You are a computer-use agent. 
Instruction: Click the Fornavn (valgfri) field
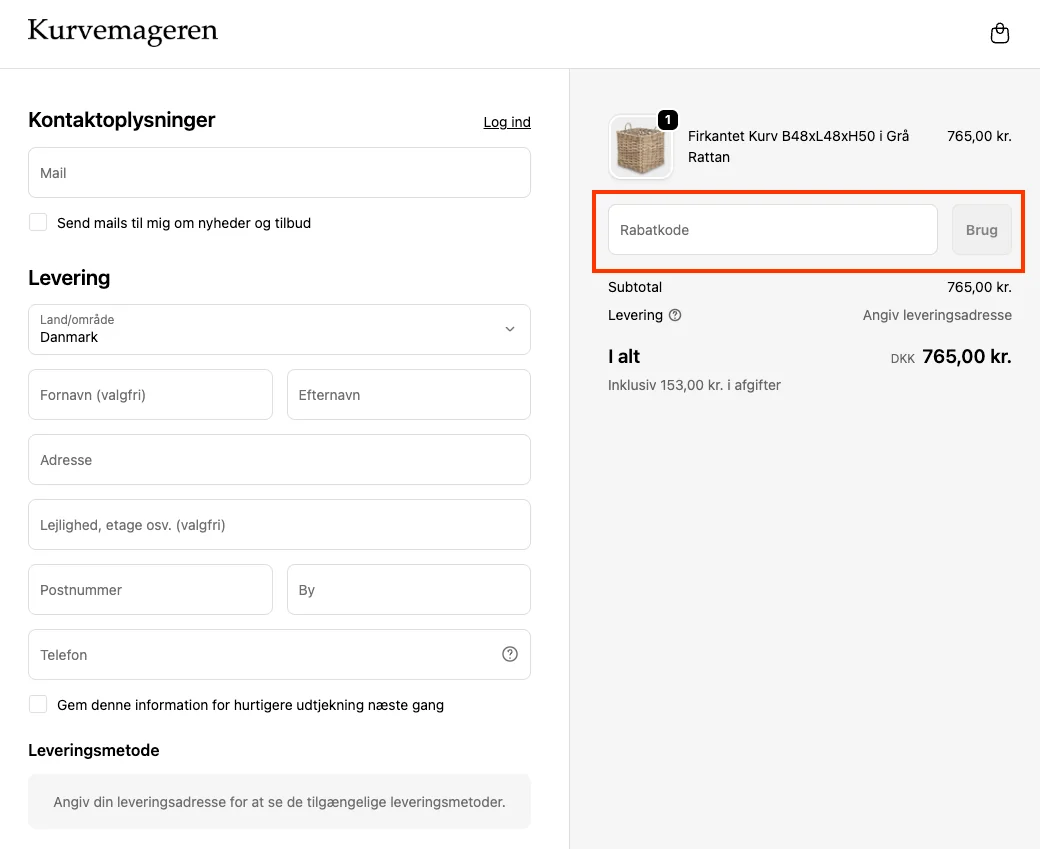click(150, 394)
